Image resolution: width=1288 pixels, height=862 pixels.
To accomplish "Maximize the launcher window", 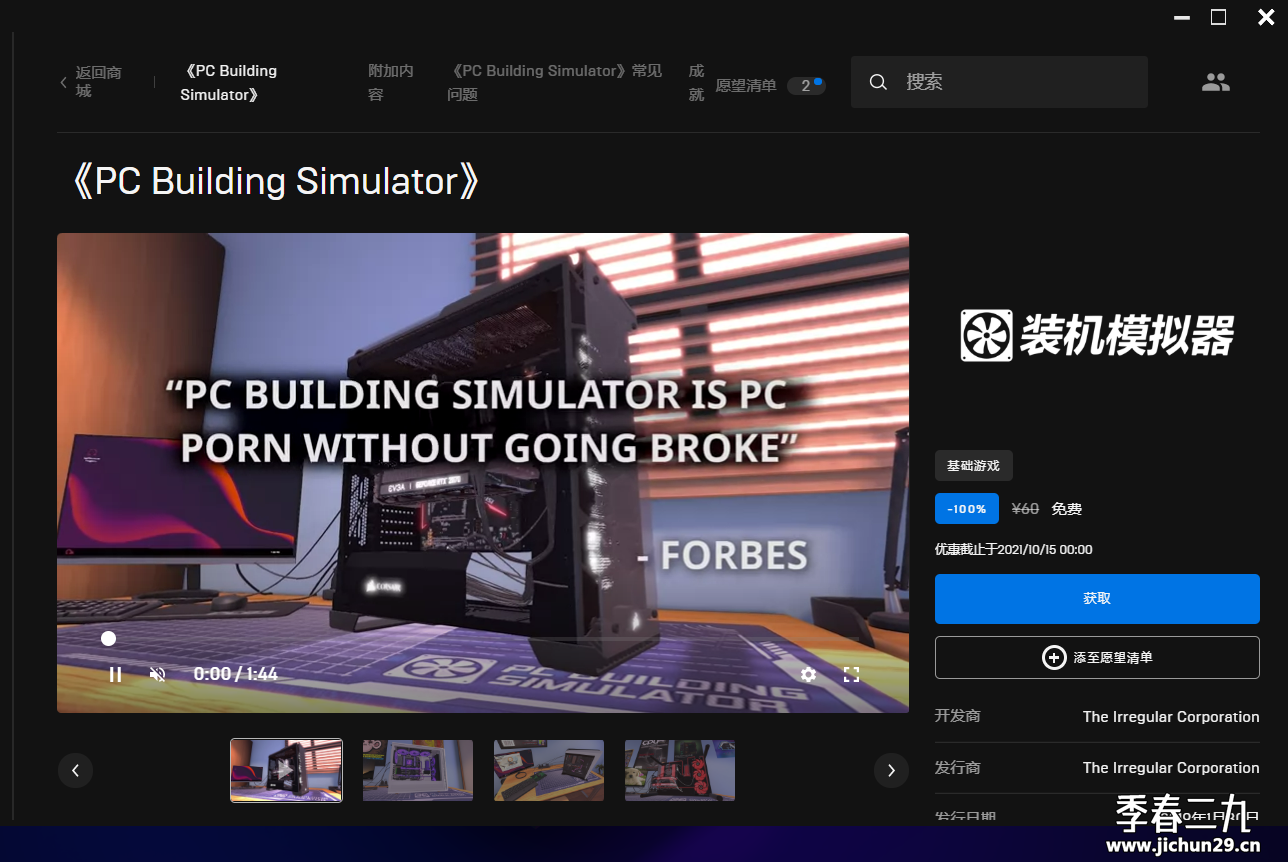I will [x=1218, y=17].
